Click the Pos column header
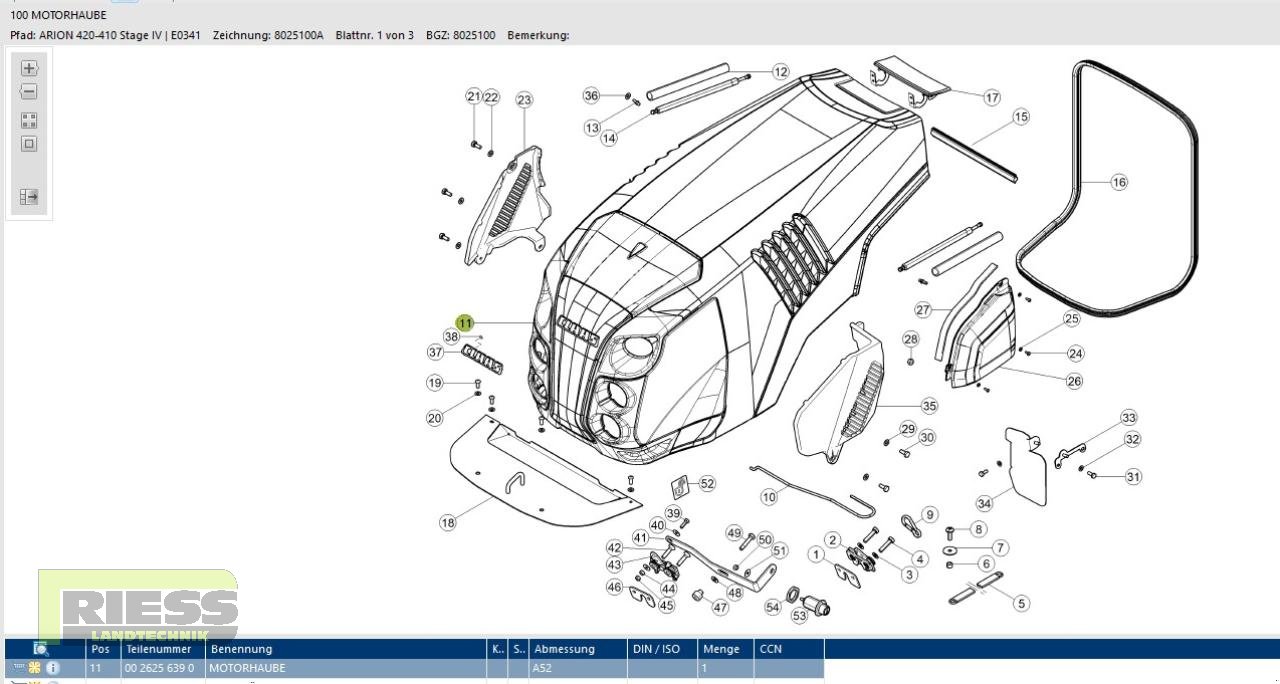Image resolution: width=1280 pixels, height=684 pixels. [x=100, y=649]
